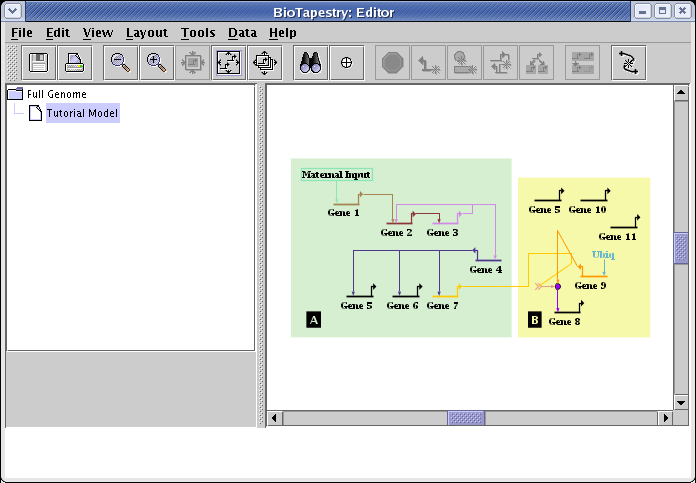Viewport: 696px width, 483px height.
Task: Click the crosshair center icon
Action: pyautogui.click(x=346, y=63)
